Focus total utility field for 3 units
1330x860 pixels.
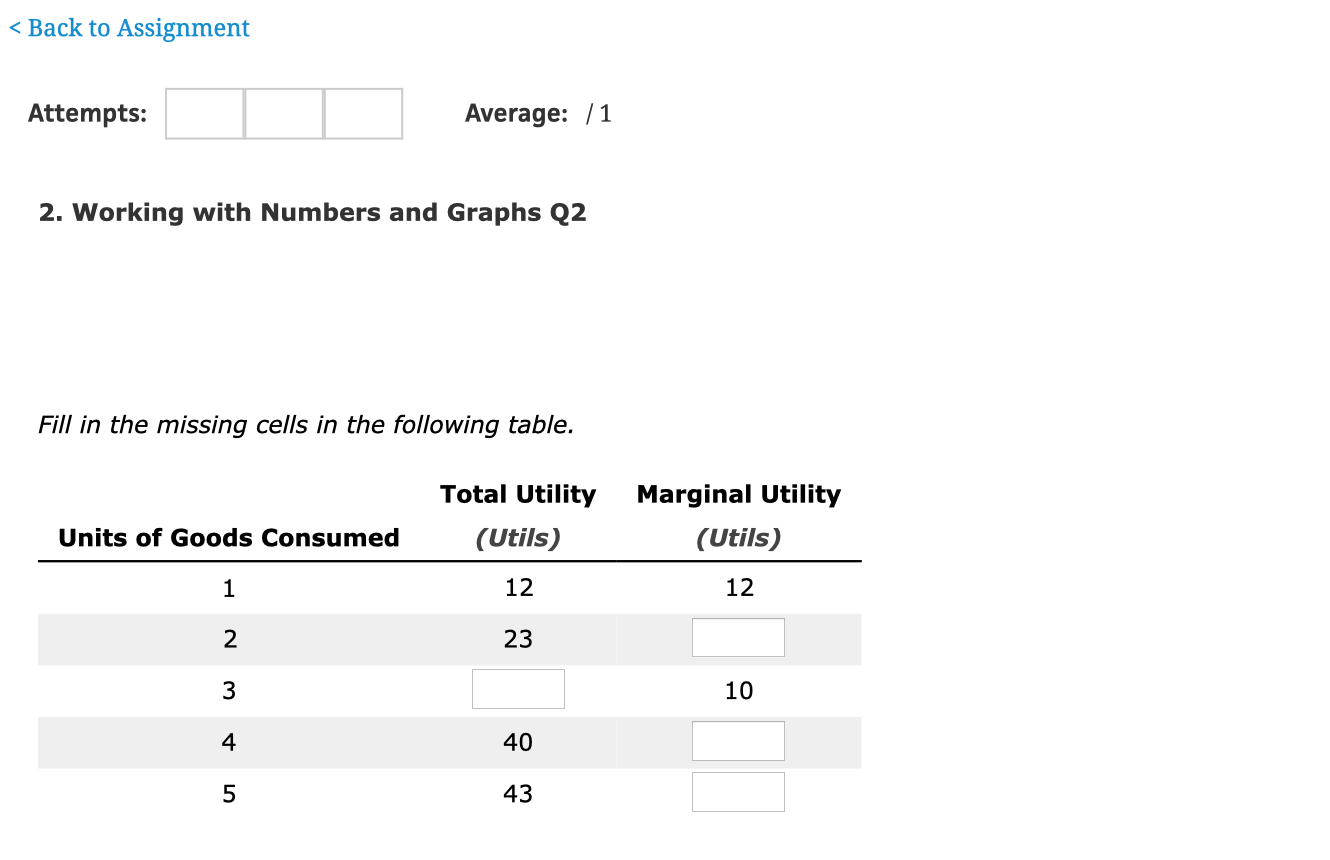pos(518,689)
